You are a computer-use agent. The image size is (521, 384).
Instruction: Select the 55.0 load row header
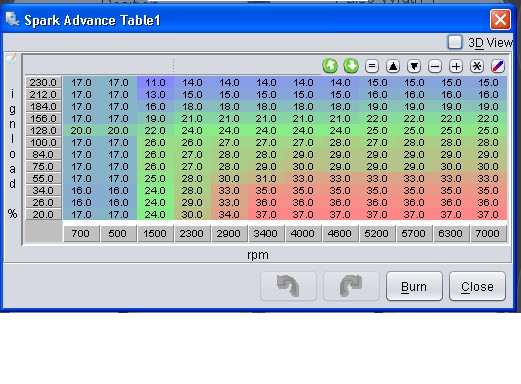point(44,178)
